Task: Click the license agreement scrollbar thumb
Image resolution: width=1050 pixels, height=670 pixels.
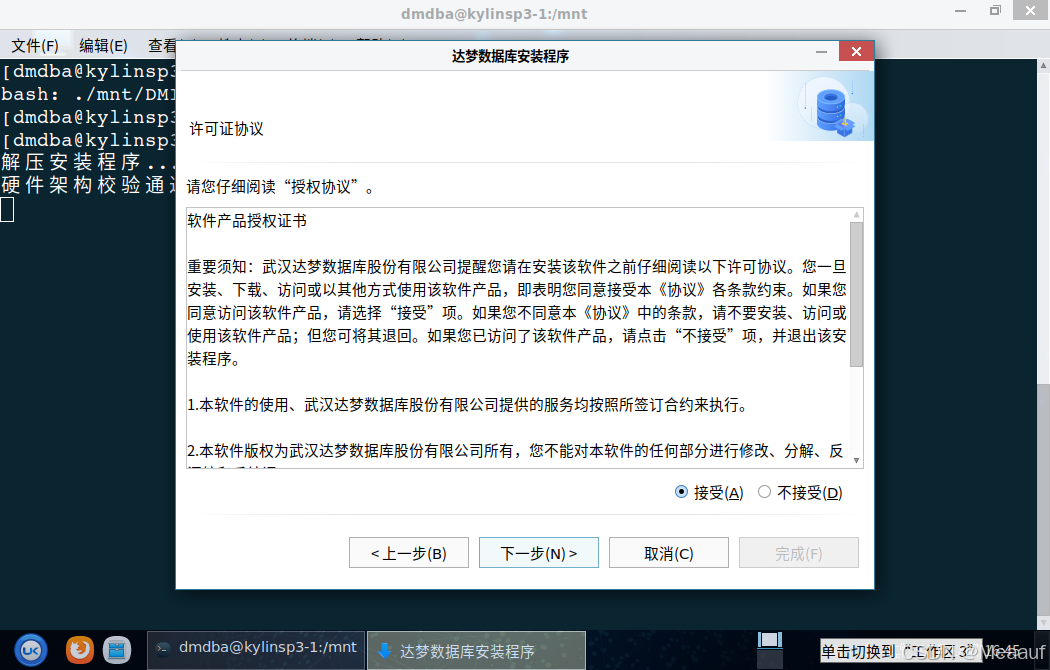Action: pos(856,295)
